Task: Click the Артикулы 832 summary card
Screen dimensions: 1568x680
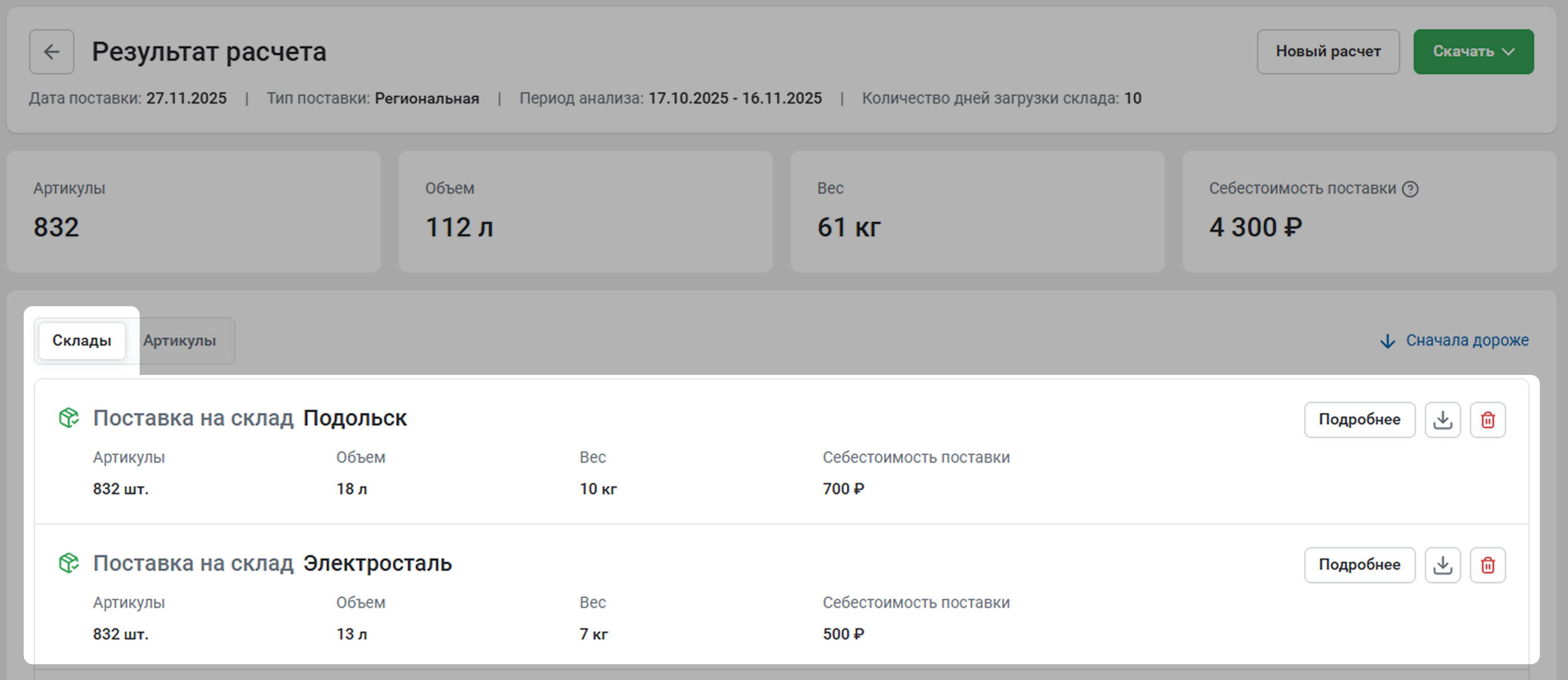Action: [x=194, y=211]
